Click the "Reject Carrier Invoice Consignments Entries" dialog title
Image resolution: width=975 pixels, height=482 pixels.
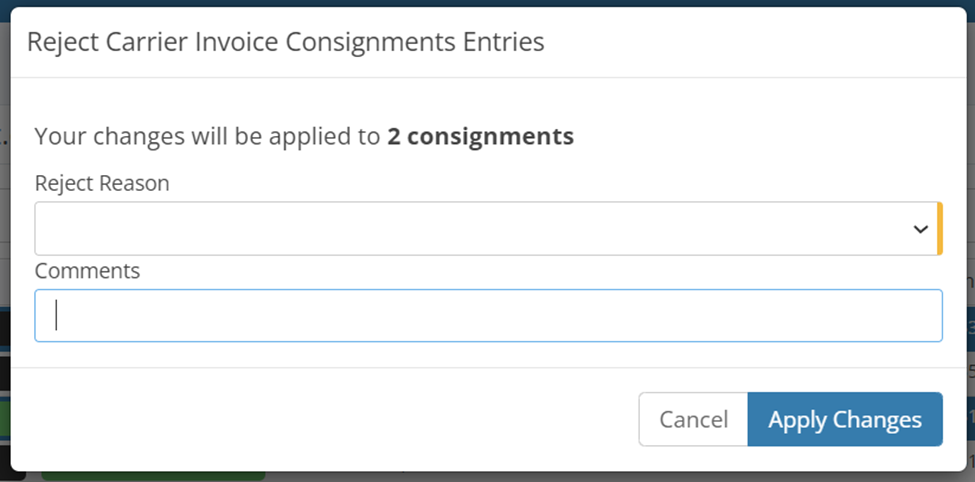click(x=285, y=42)
